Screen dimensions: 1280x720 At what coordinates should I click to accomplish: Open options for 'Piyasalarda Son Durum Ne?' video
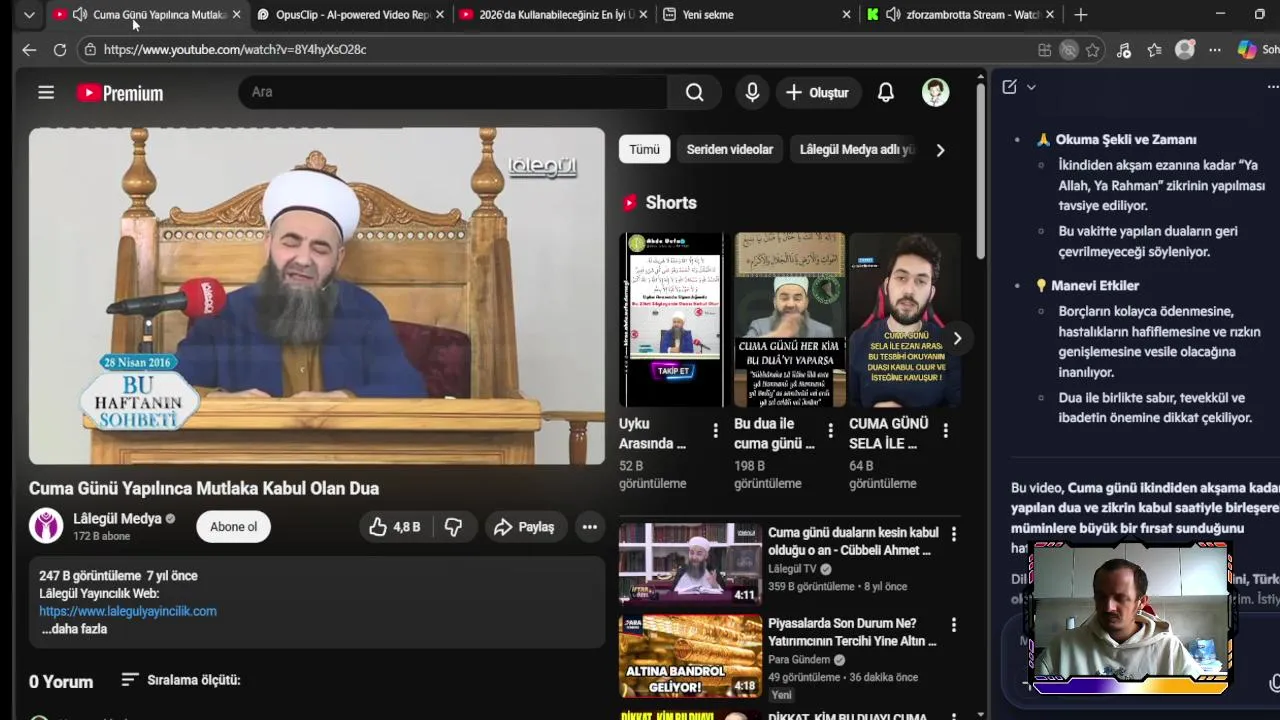click(x=953, y=625)
